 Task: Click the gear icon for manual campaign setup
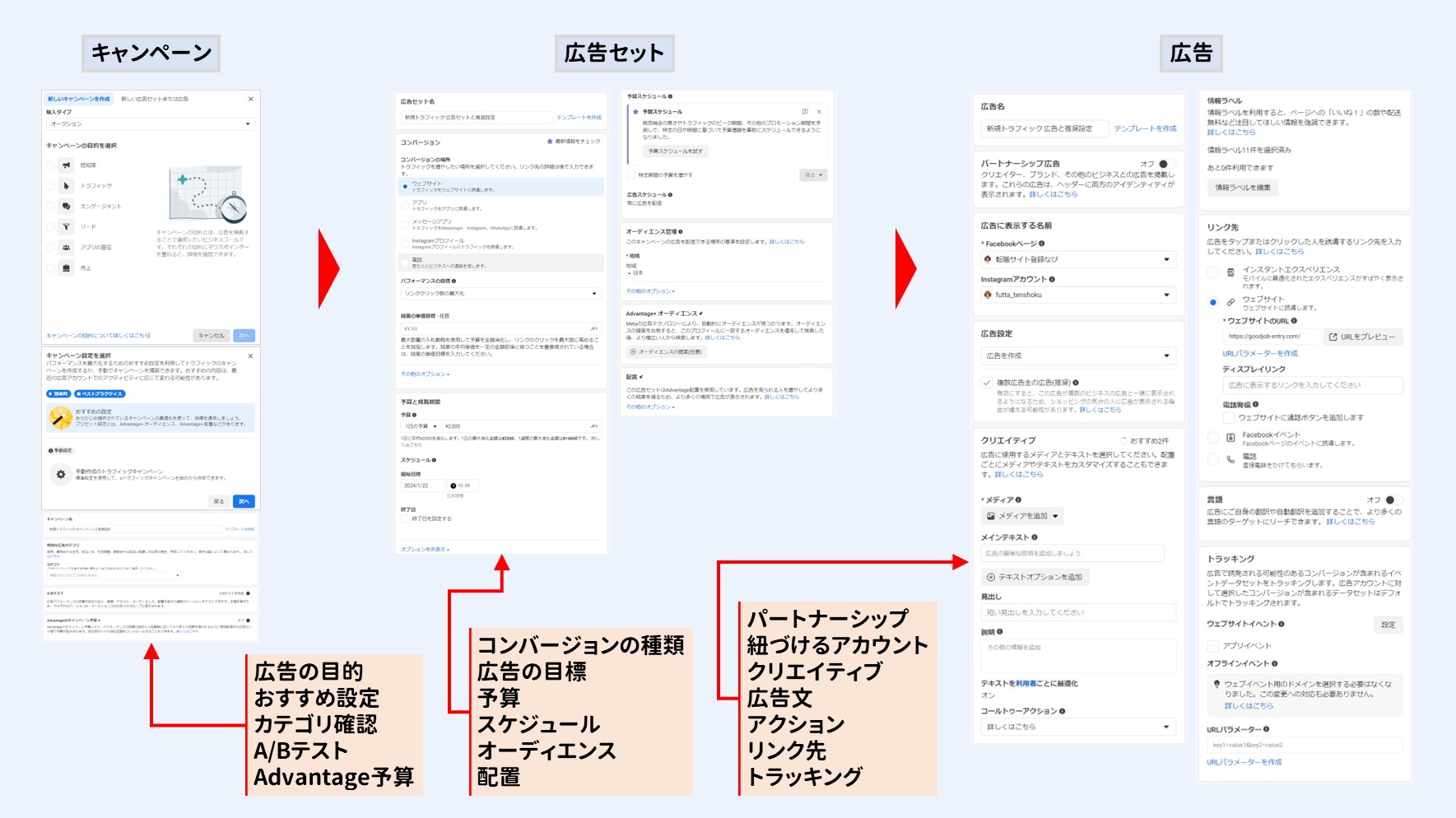(60, 474)
